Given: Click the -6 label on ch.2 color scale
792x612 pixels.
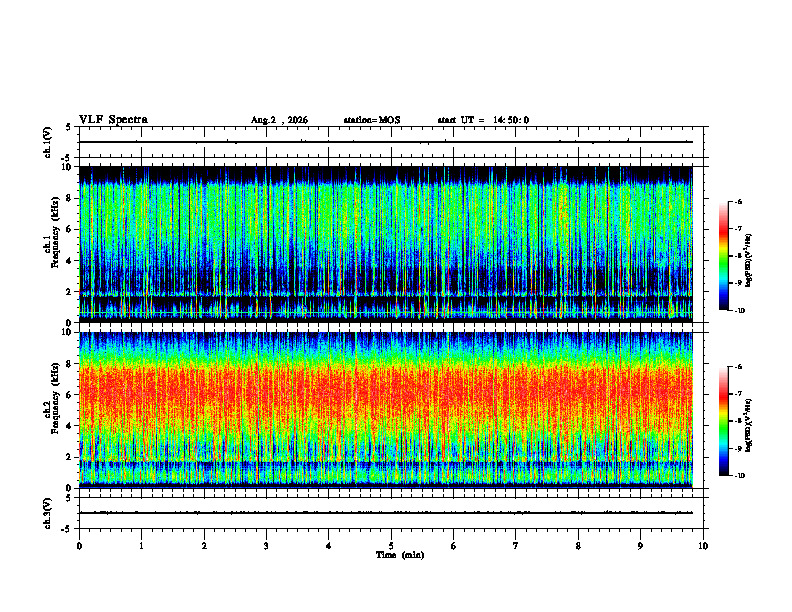Looking at the screenshot, I should 737,367.
